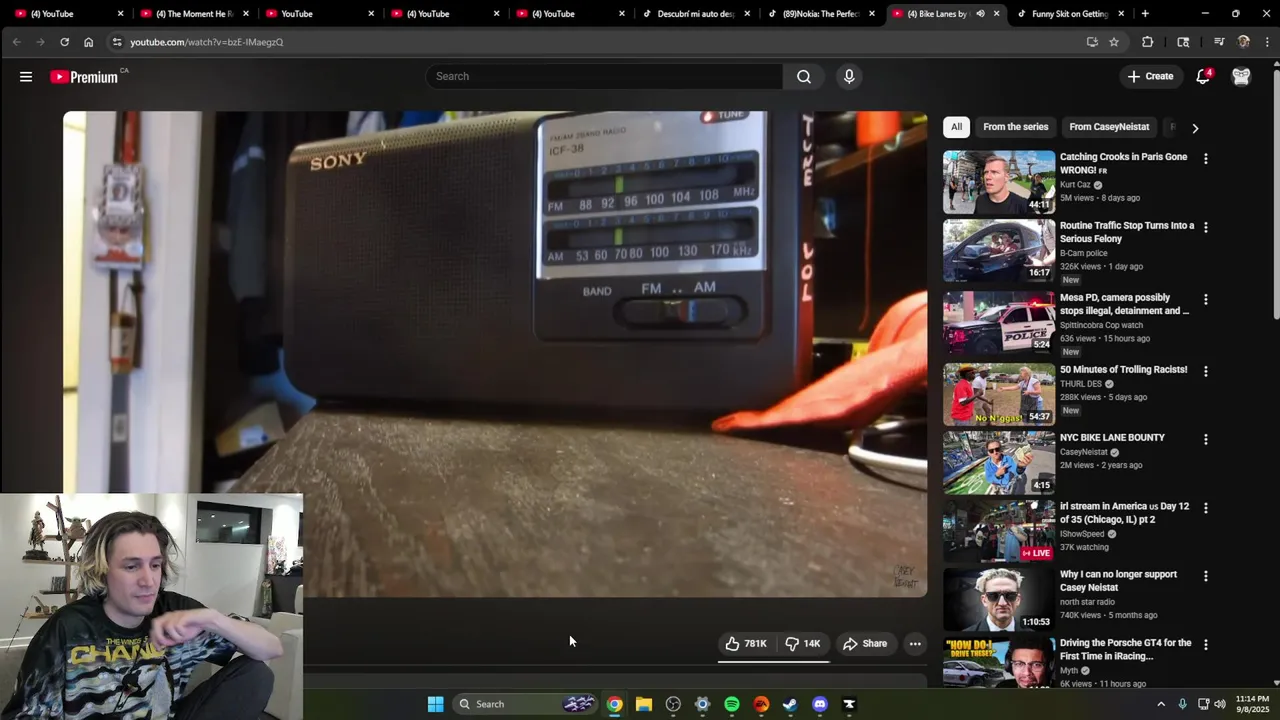Install app icon in address bar

coord(1092,42)
